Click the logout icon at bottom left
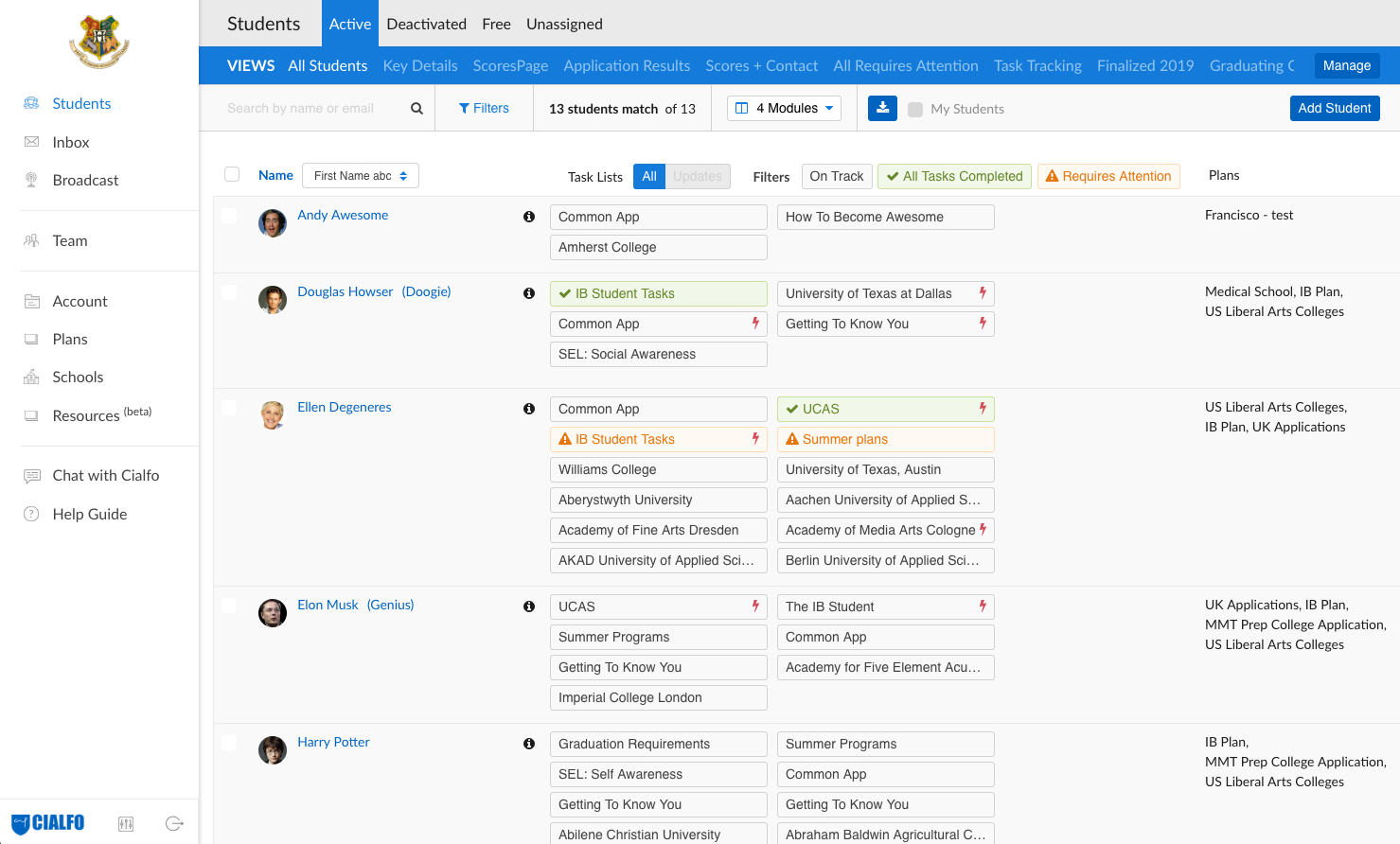Image resolution: width=1400 pixels, height=844 pixels. (174, 823)
